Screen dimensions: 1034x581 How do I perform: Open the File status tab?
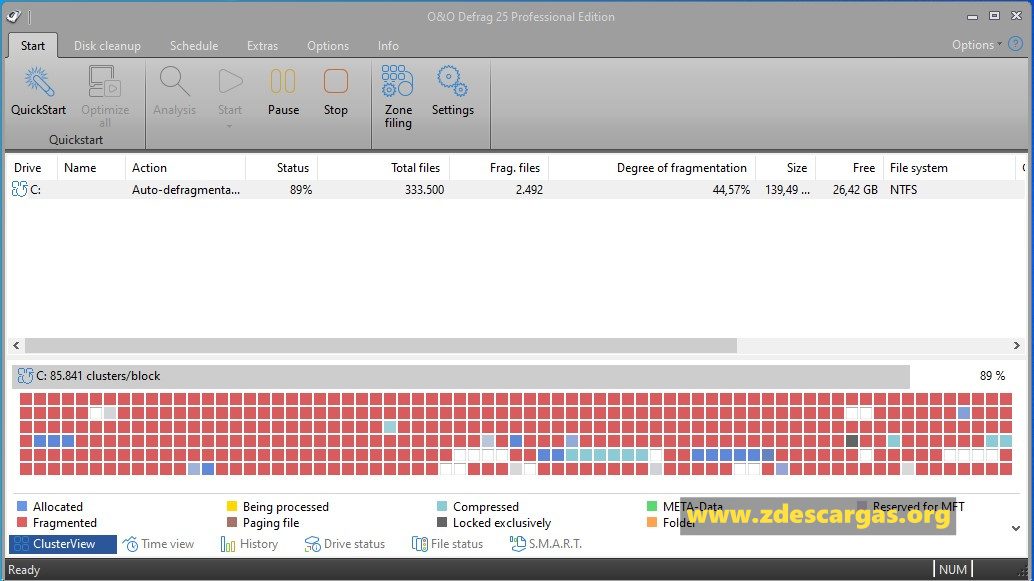[x=448, y=543]
